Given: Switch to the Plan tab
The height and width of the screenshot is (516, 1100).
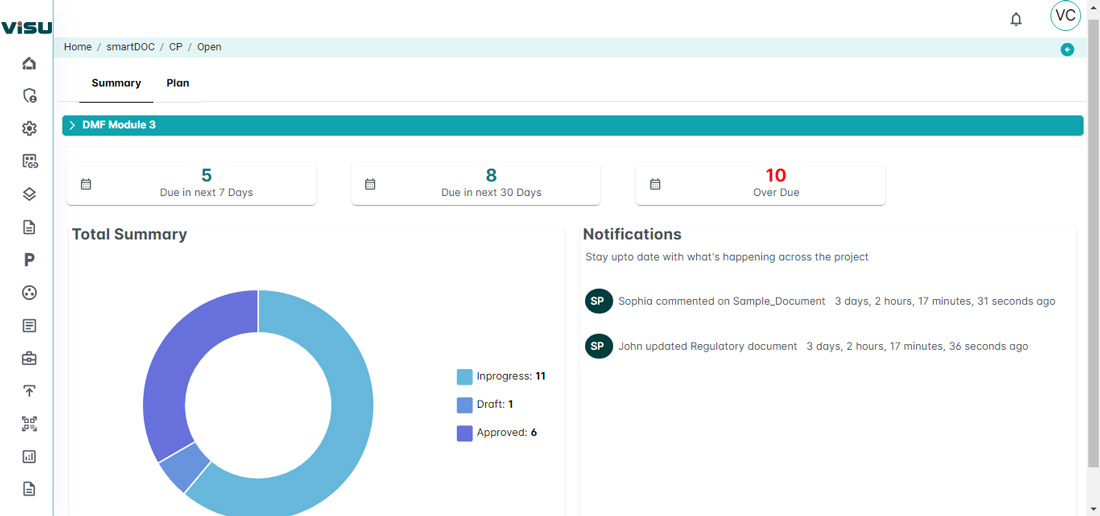Looking at the screenshot, I should coord(177,83).
